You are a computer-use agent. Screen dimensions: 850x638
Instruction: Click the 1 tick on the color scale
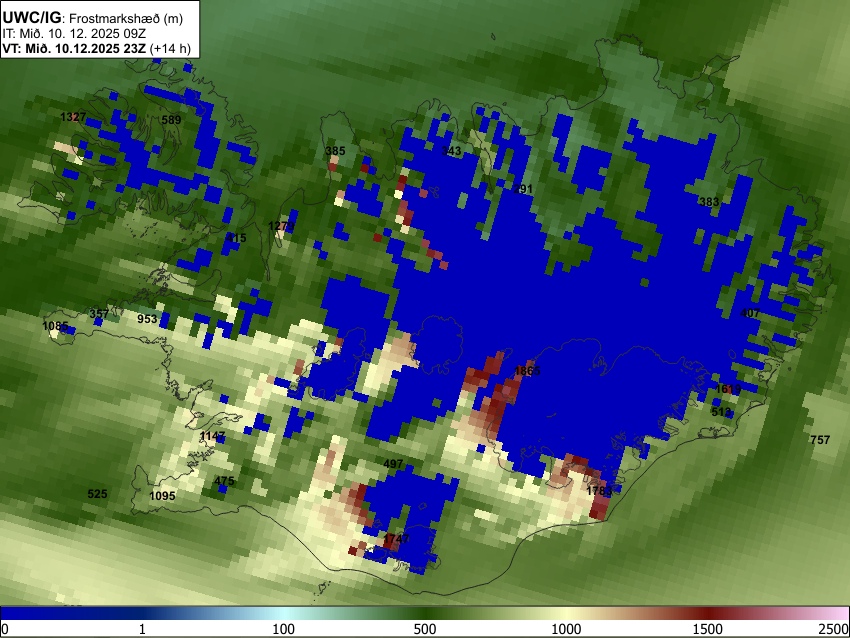coord(142,629)
